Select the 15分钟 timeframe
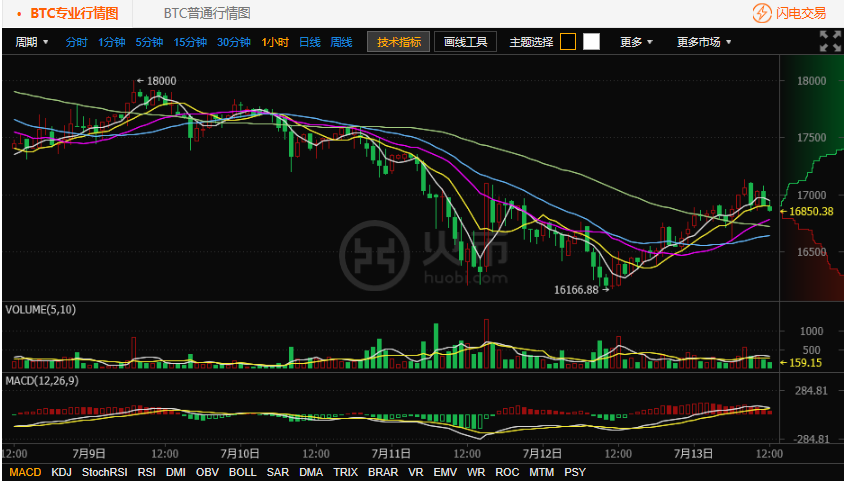Image resolution: width=846 pixels, height=481 pixels. pos(190,42)
